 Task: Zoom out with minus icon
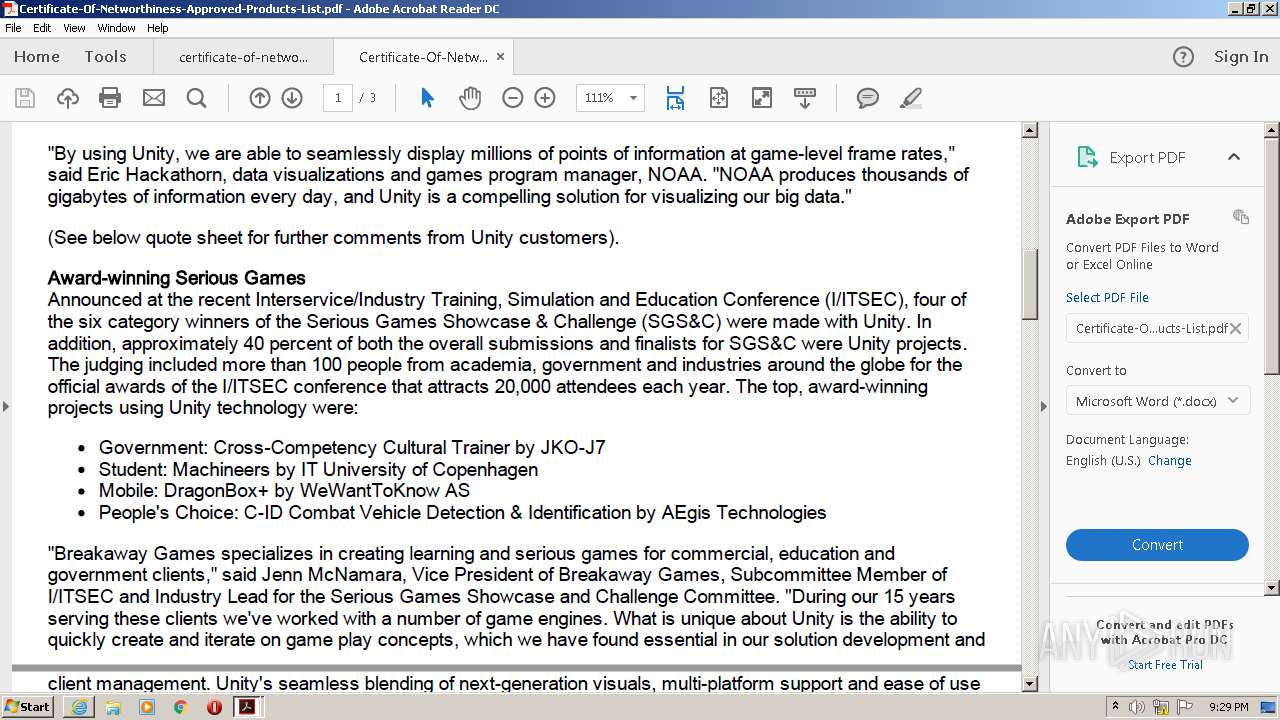513,98
